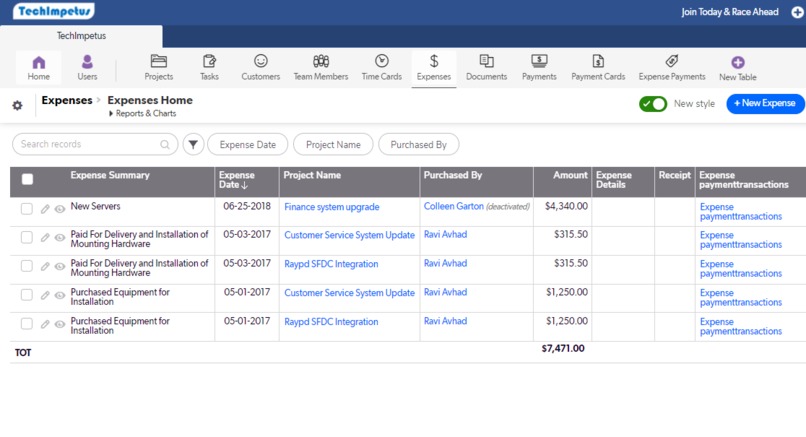The image size is (806, 437).
Task: Click the filter funnel icon
Action: 193,144
